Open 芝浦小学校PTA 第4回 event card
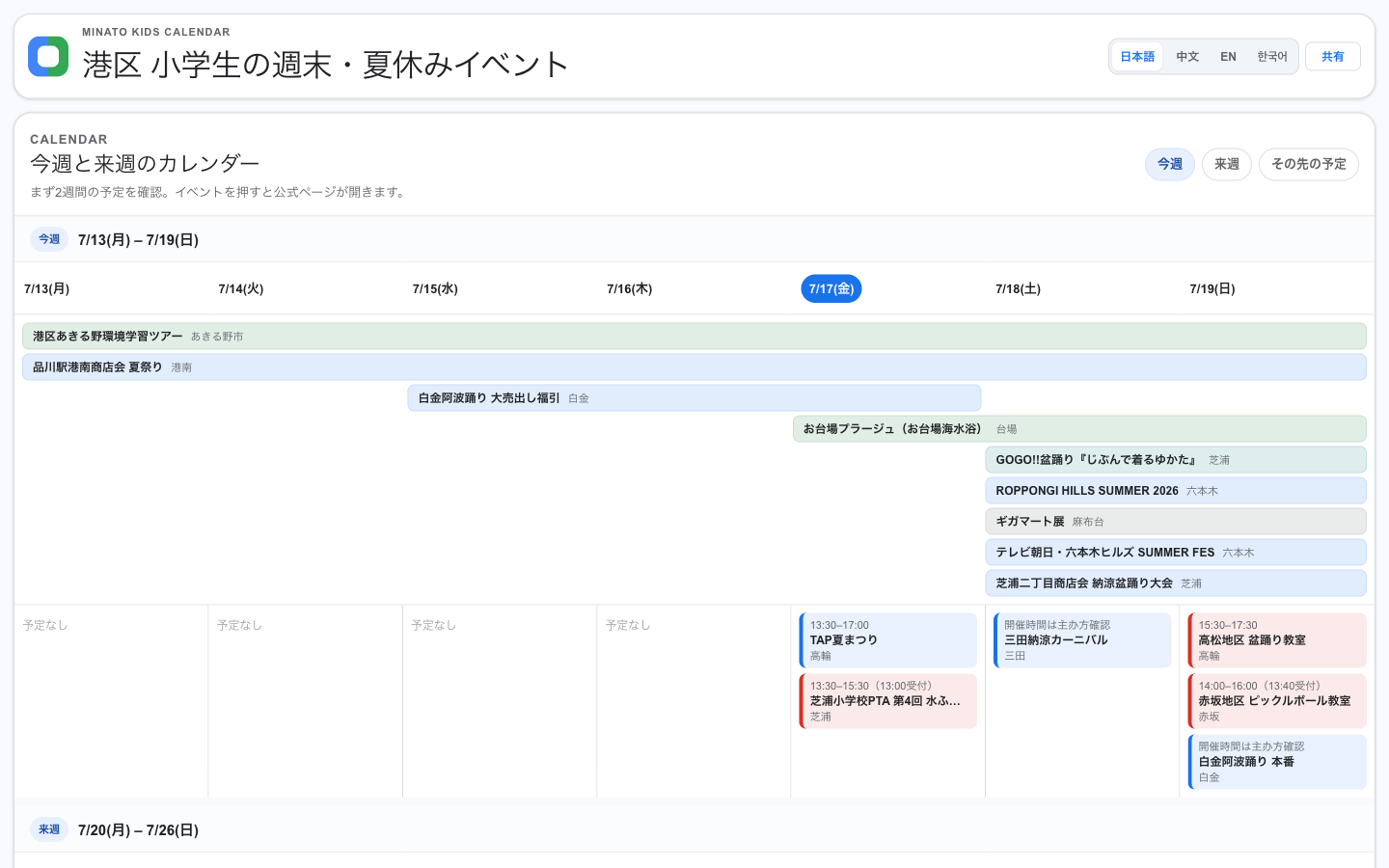The image size is (1389, 868). click(888, 701)
